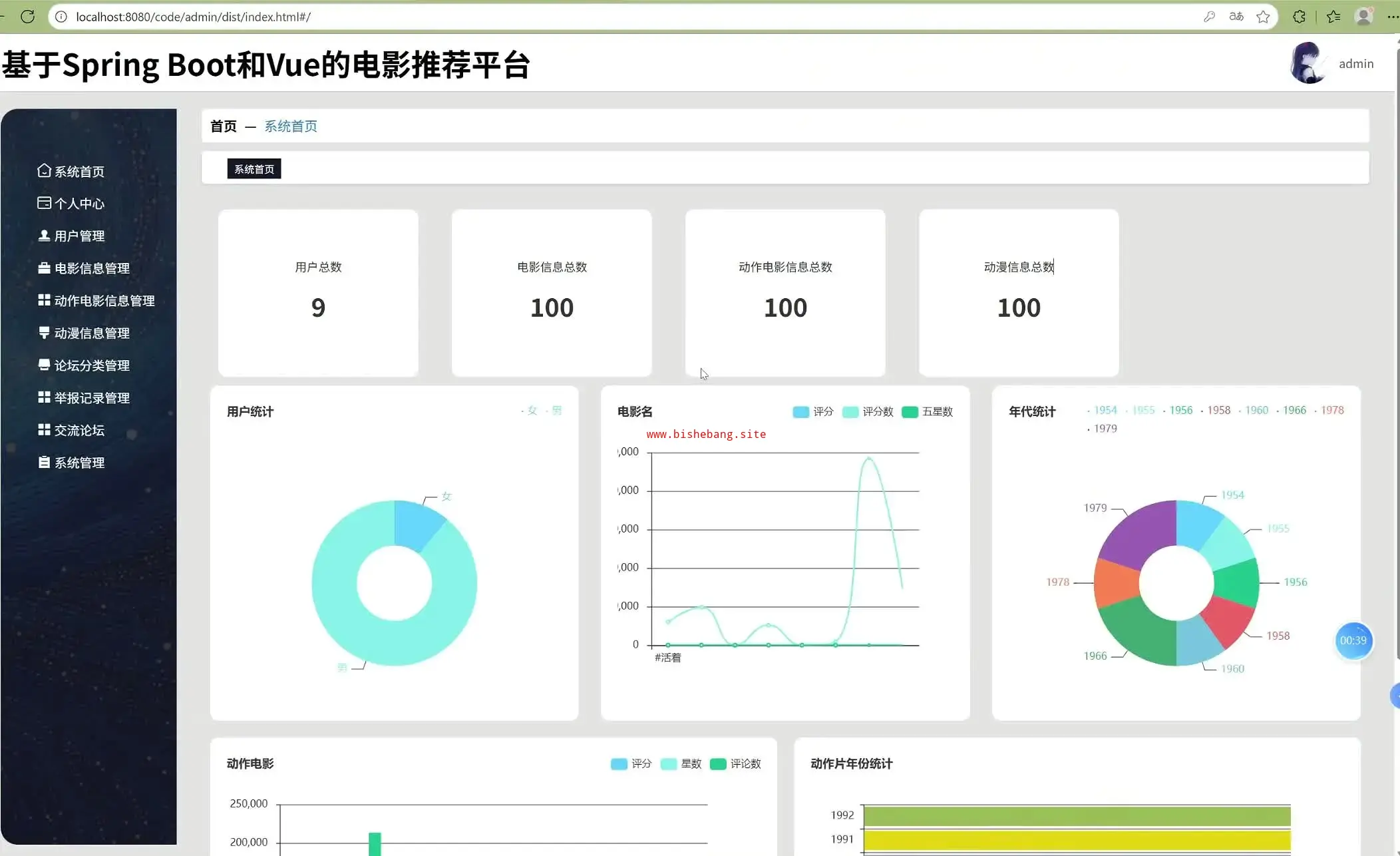Open the admin user dropdown
Image resolution: width=1400 pixels, height=856 pixels.
pos(1355,64)
